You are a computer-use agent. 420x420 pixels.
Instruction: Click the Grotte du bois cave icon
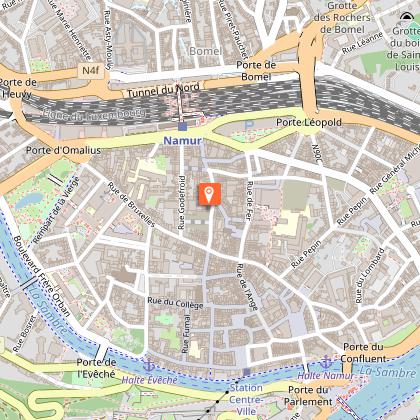click(407, 16)
